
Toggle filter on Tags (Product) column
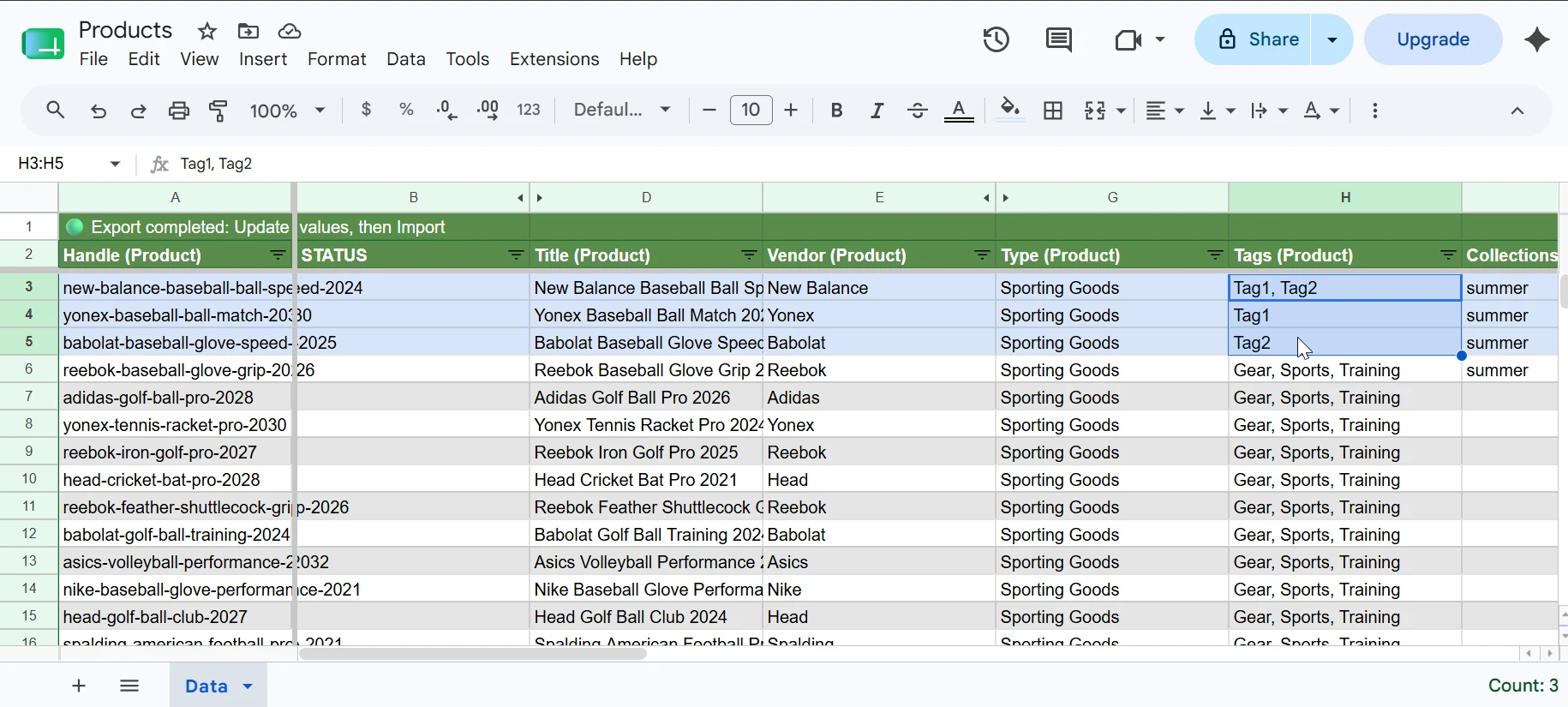[1448, 255]
